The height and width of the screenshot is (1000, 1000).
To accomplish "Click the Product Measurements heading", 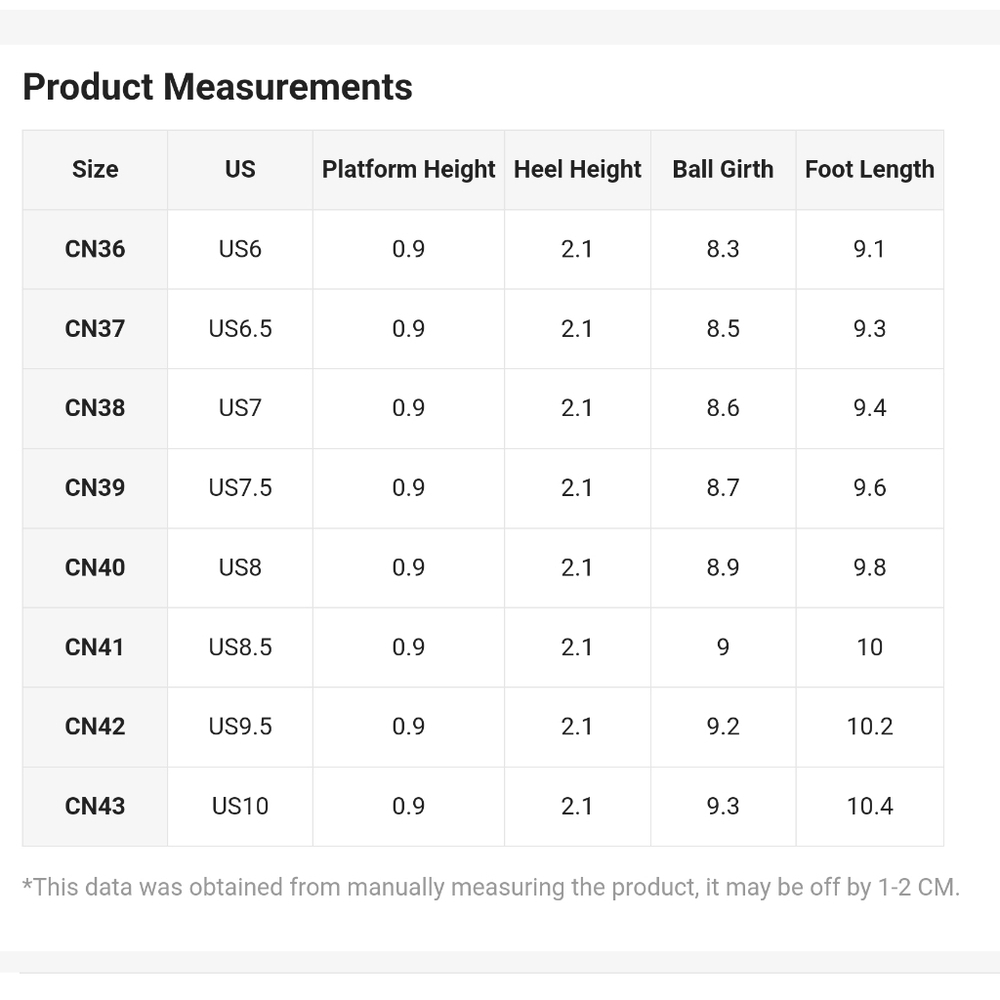I will [217, 87].
